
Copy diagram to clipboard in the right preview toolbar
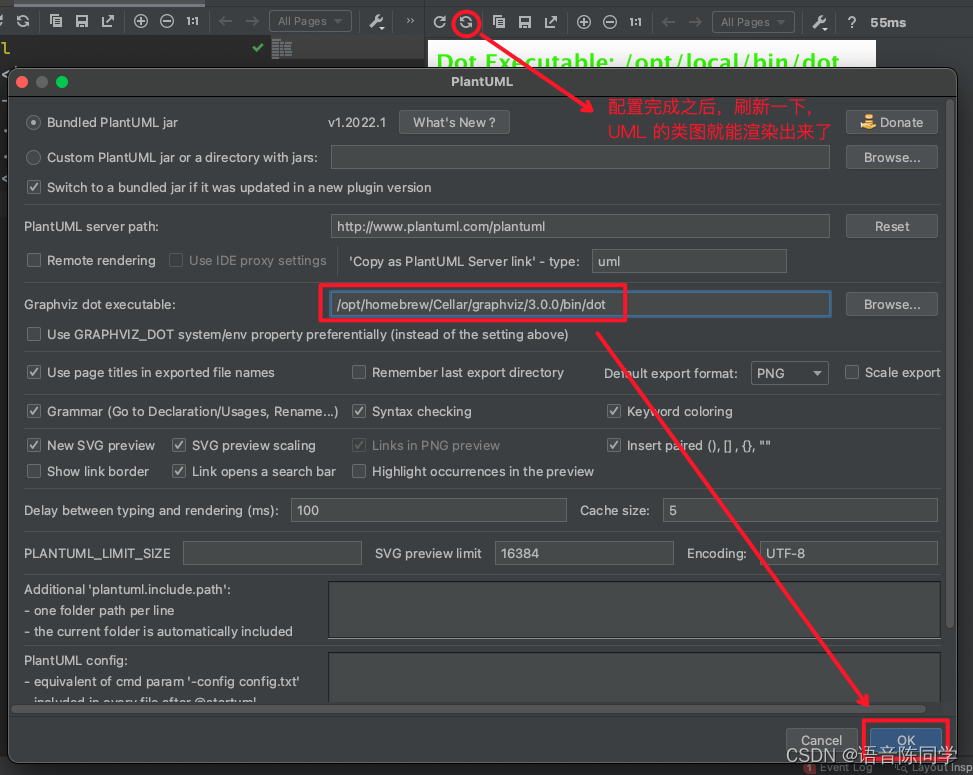[499, 22]
